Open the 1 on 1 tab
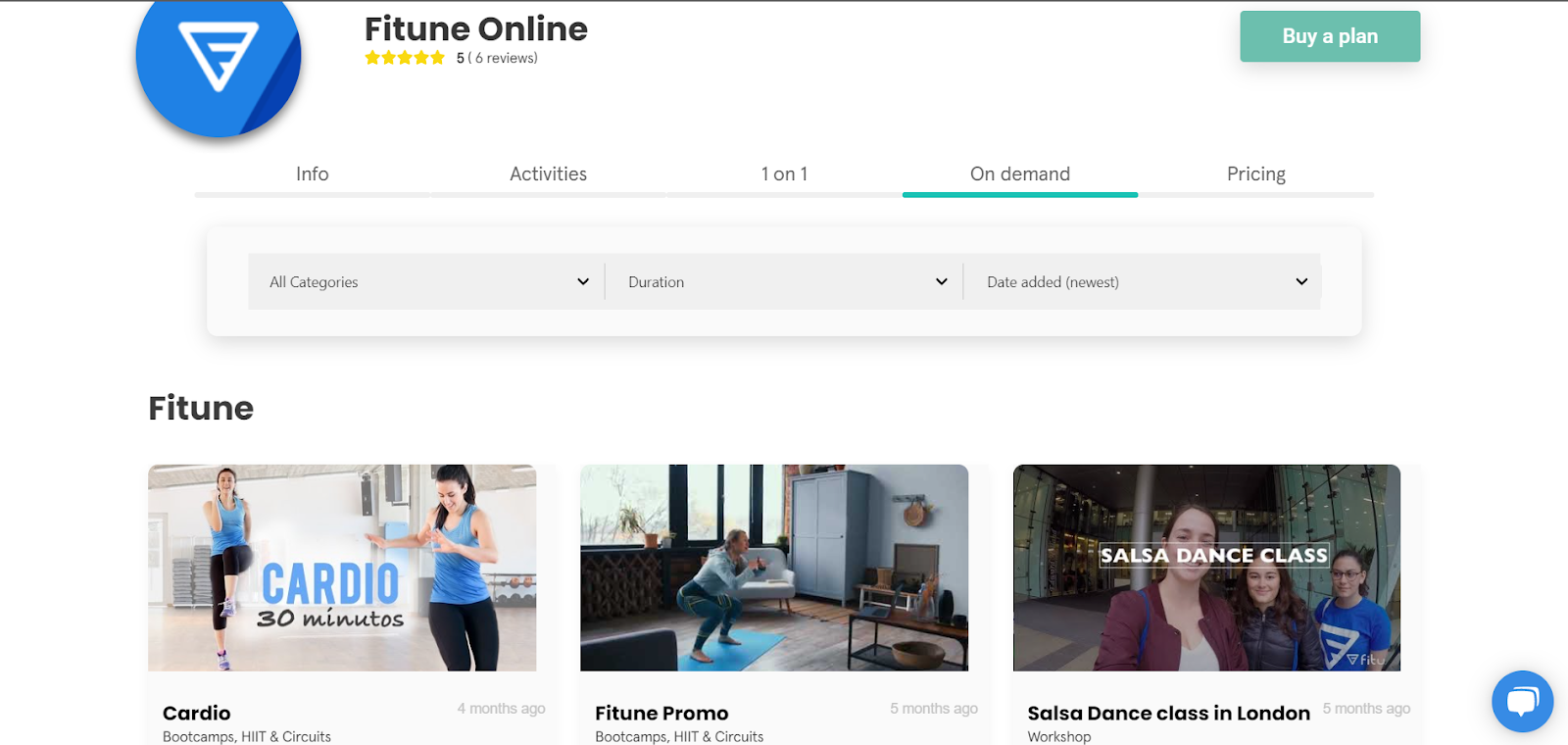1568x745 pixels. (784, 174)
